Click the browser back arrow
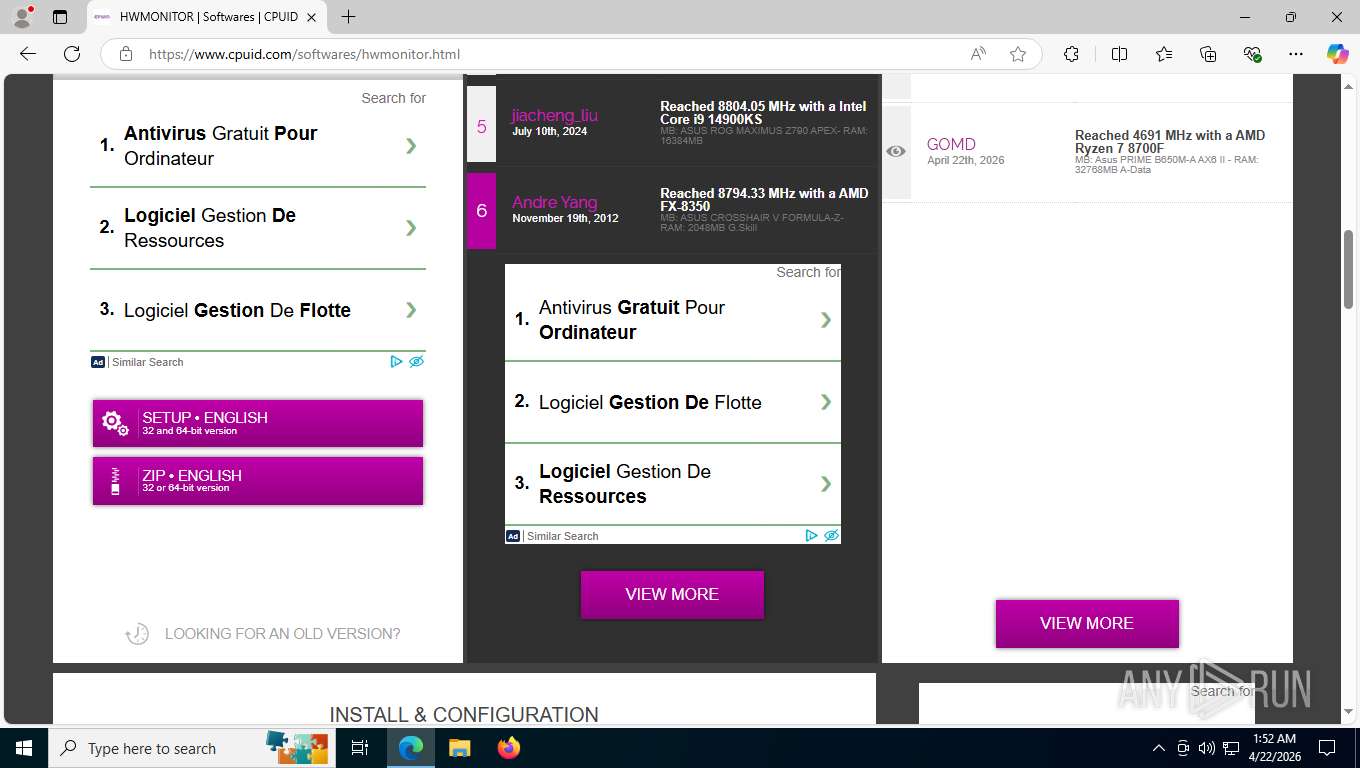 pos(28,54)
